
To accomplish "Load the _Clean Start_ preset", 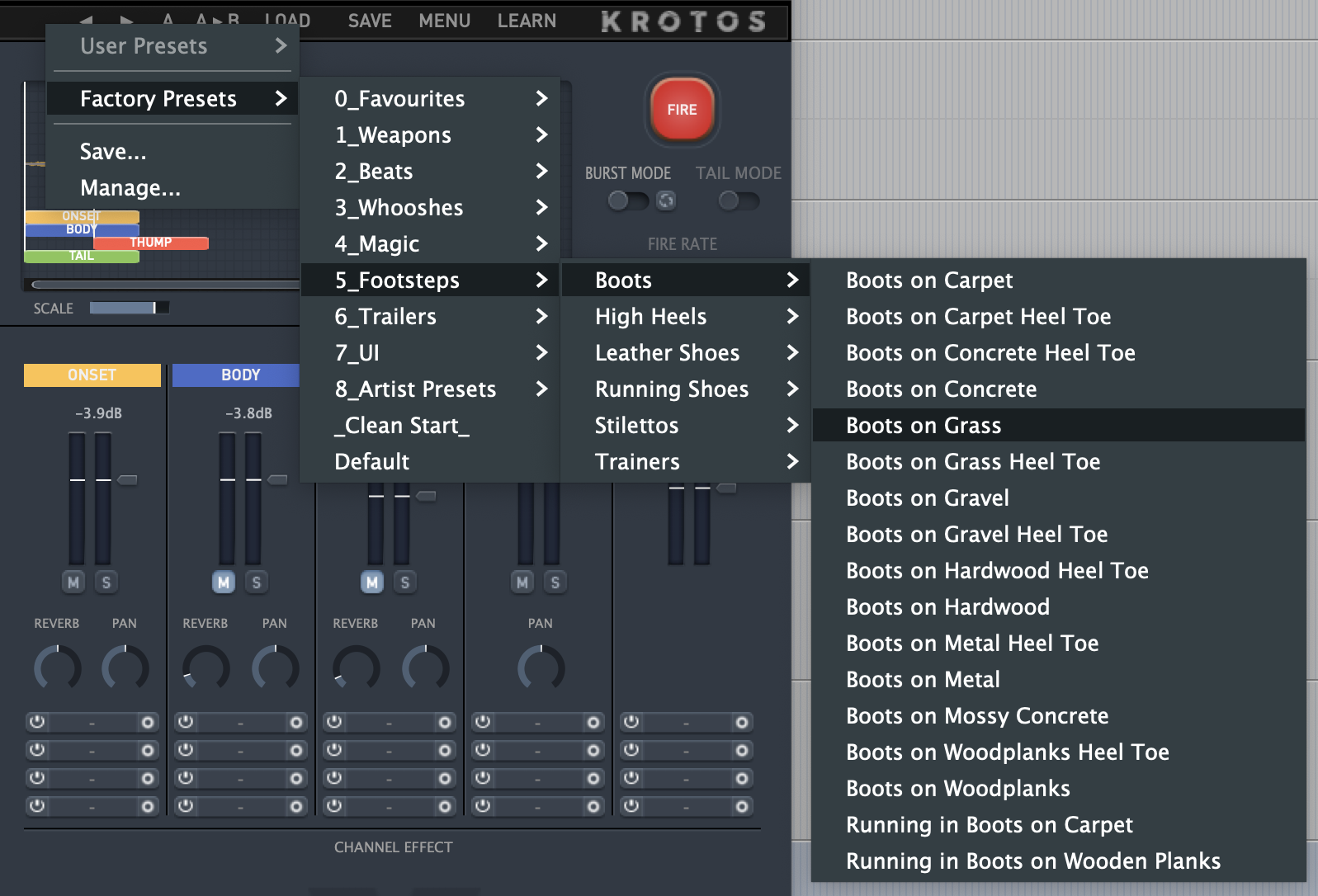I will 430,426.
